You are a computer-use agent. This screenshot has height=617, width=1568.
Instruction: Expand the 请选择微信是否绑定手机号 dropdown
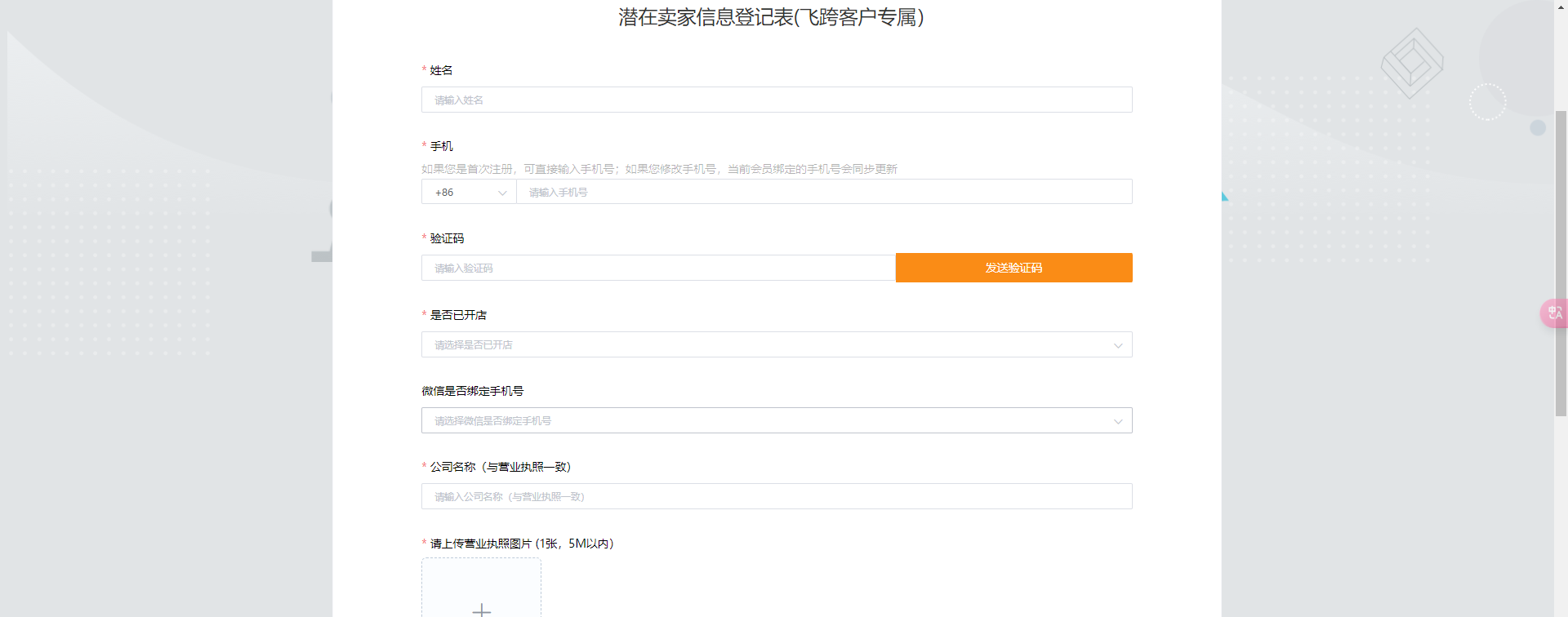(x=768, y=421)
